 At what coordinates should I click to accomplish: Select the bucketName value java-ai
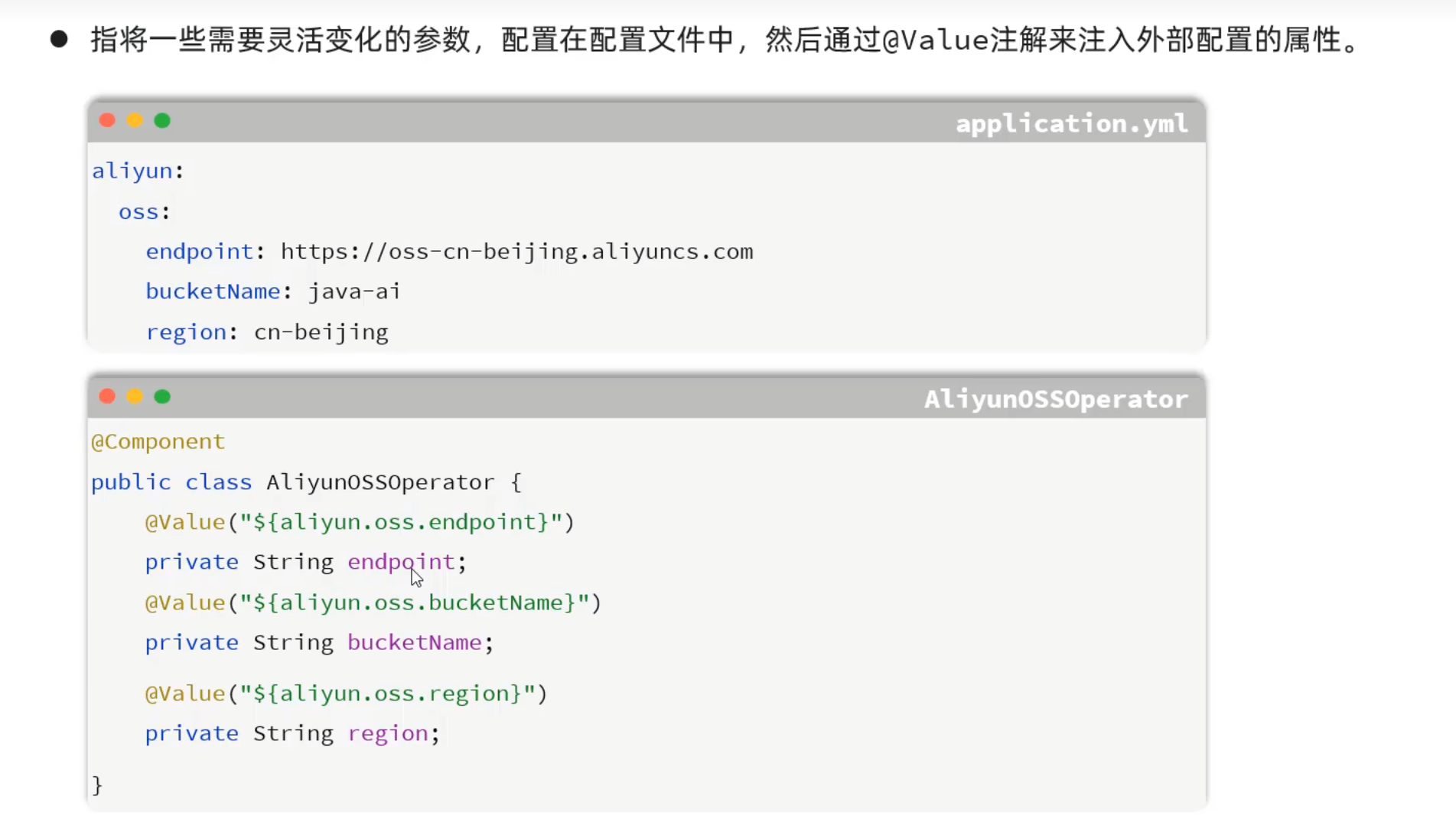(x=353, y=292)
